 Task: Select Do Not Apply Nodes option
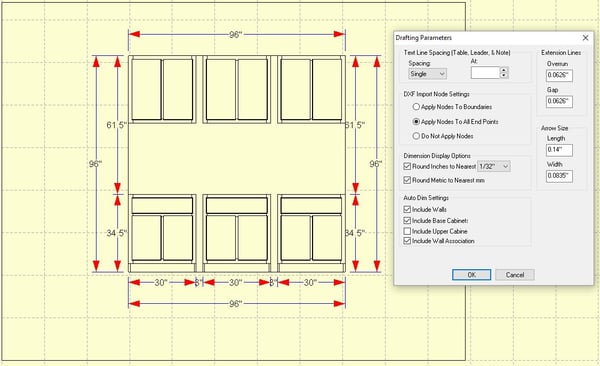[x=416, y=136]
